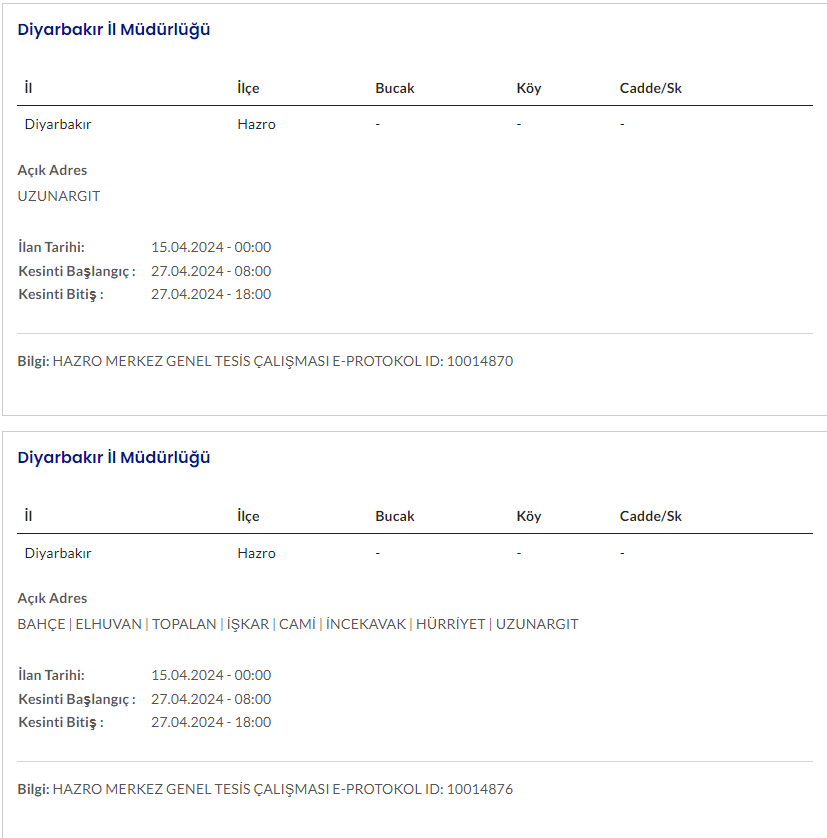Click the Hazro cell in the first table
This screenshot has height=838, width=827.
[256, 125]
